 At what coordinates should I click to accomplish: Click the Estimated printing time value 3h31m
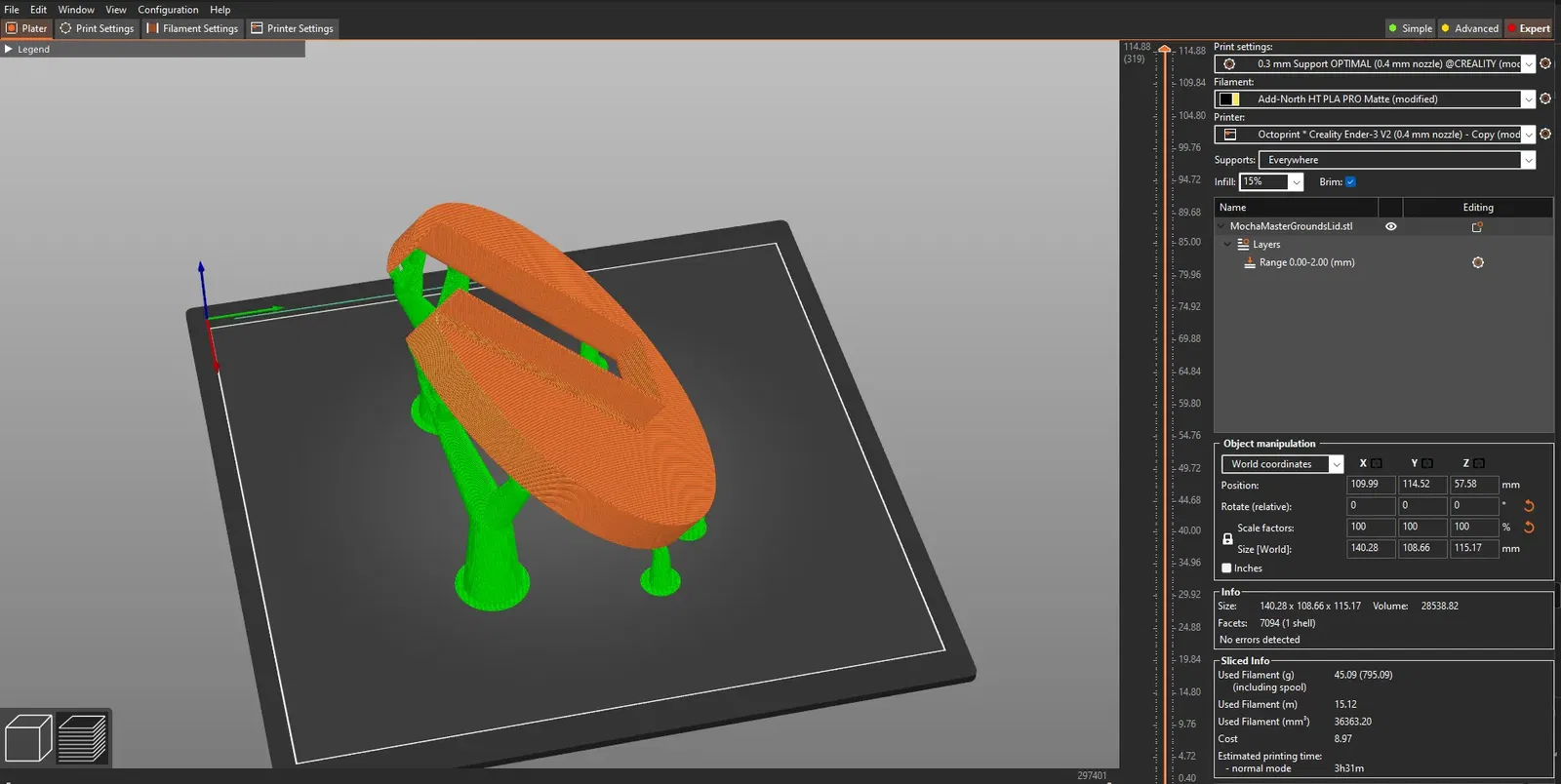[x=1349, y=768]
